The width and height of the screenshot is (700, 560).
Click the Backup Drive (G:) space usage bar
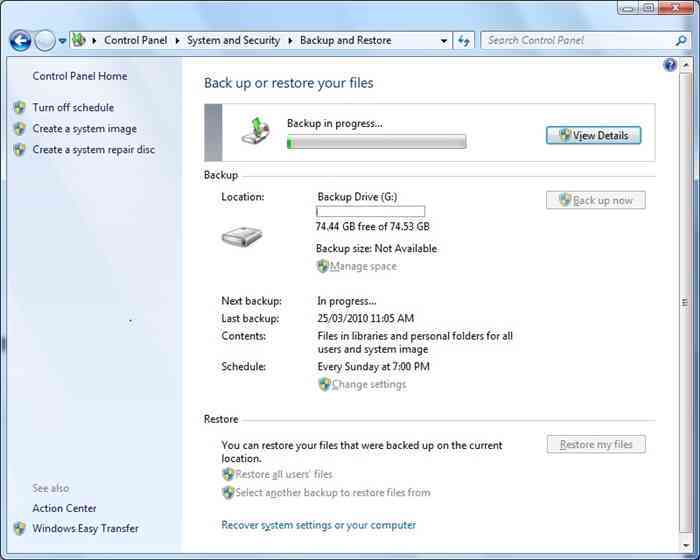pos(370,211)
